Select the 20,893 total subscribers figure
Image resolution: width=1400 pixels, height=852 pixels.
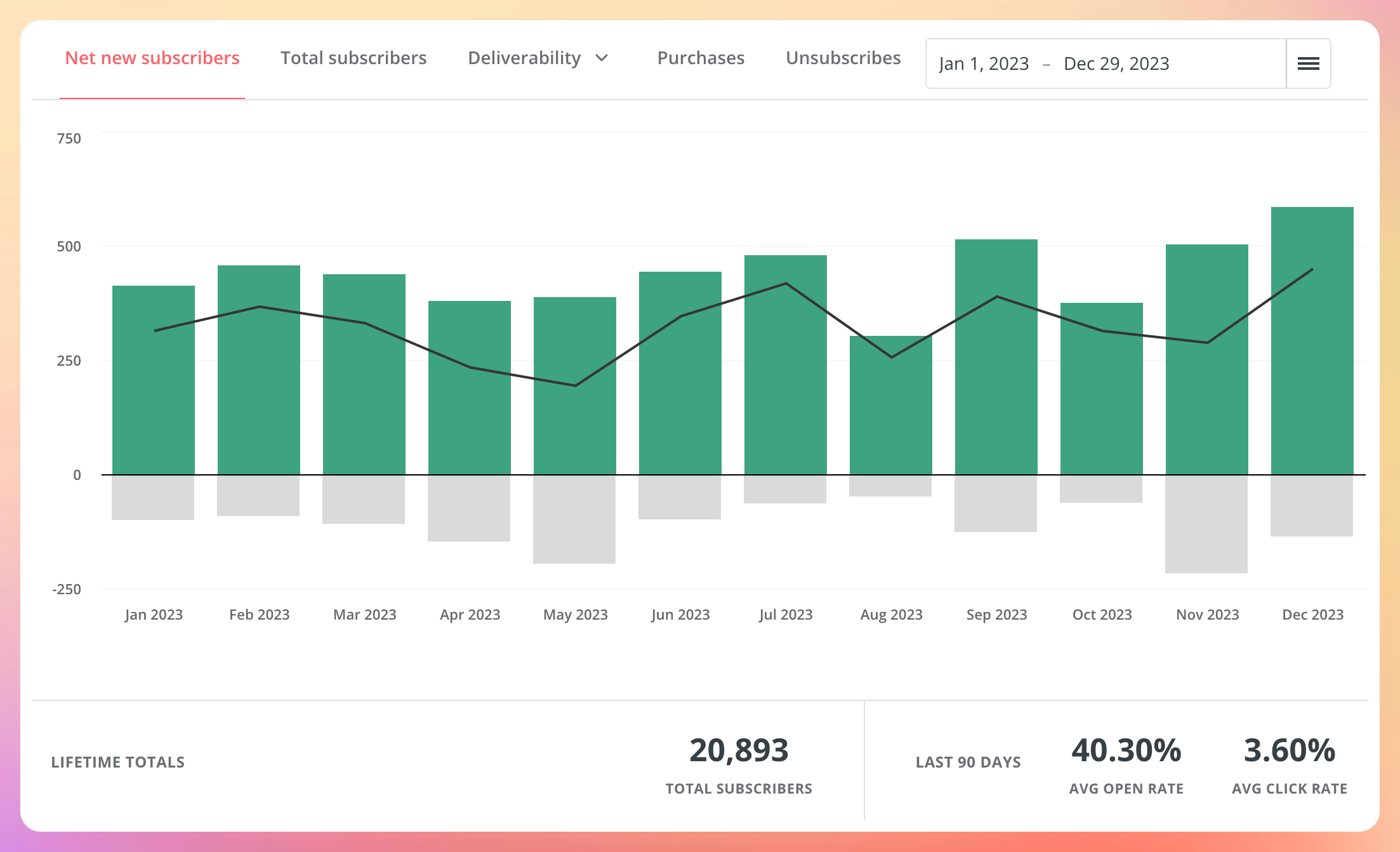tap(739, 751)
